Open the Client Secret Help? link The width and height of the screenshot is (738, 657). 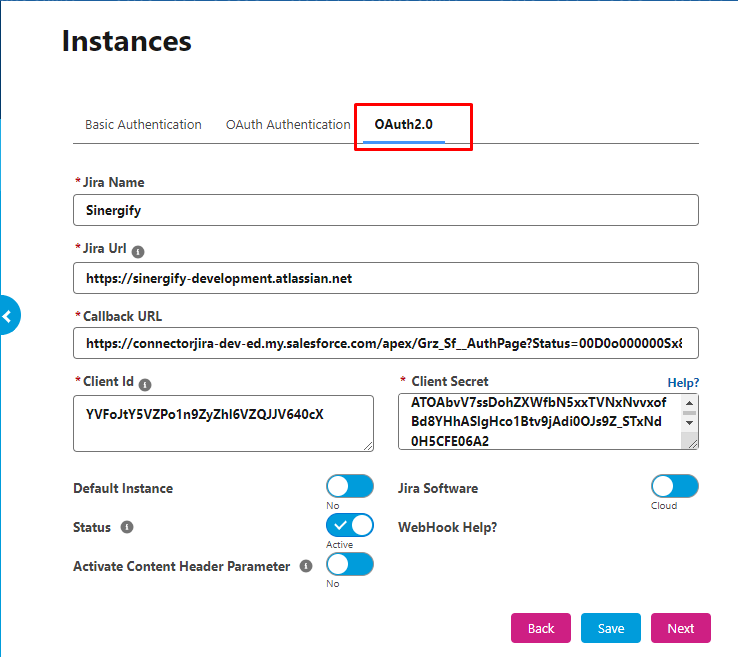[683, 383]
